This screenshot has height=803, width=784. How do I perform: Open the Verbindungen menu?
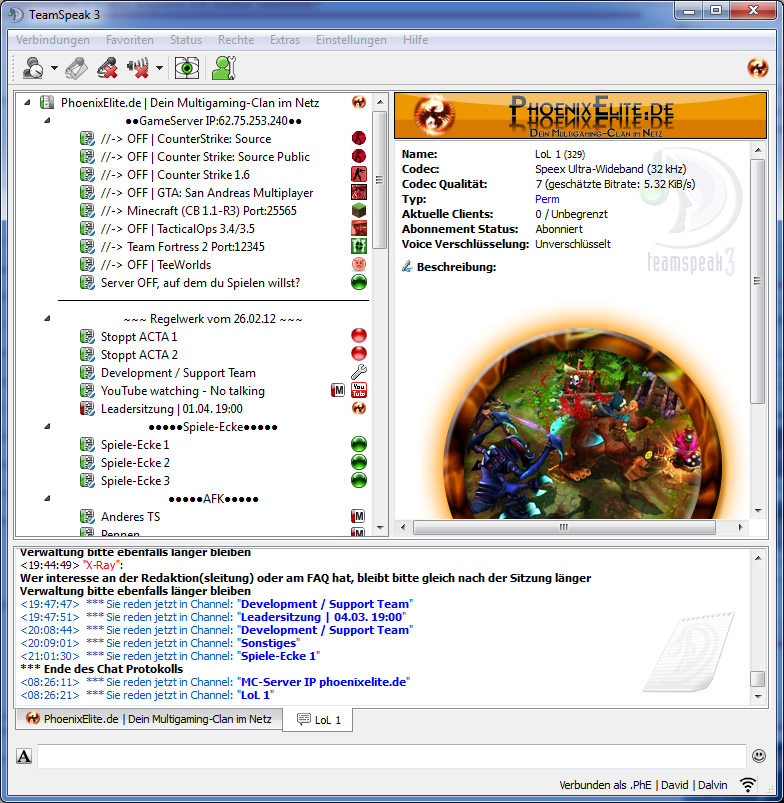(x=53, y=40)
